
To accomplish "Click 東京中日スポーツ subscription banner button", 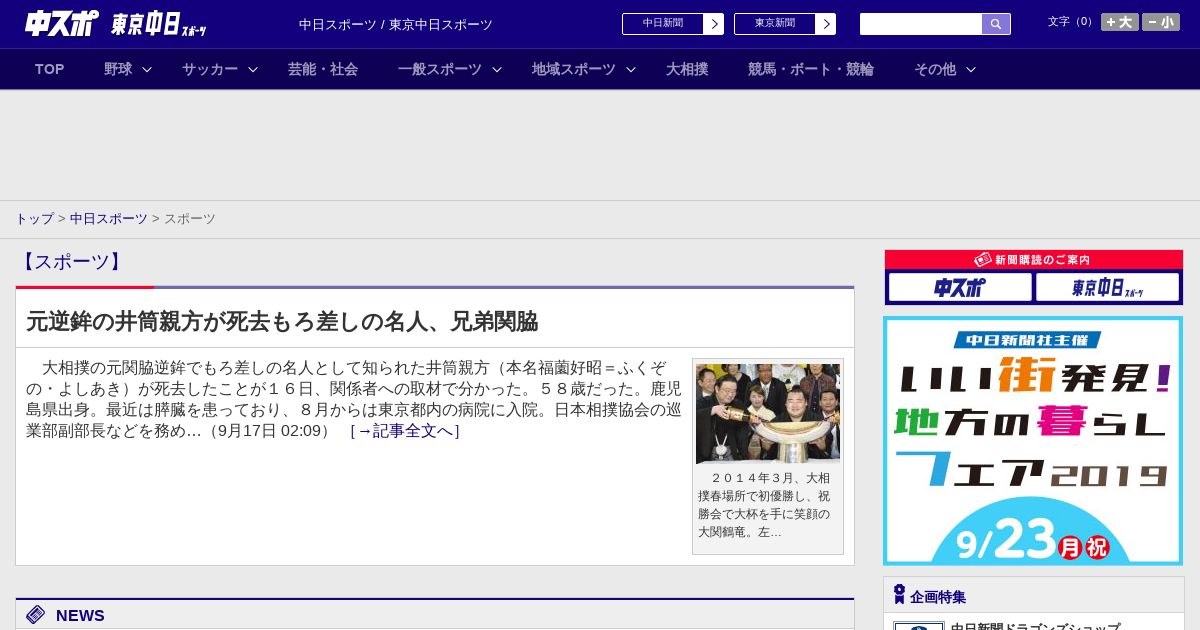I will pos(1108,287).
